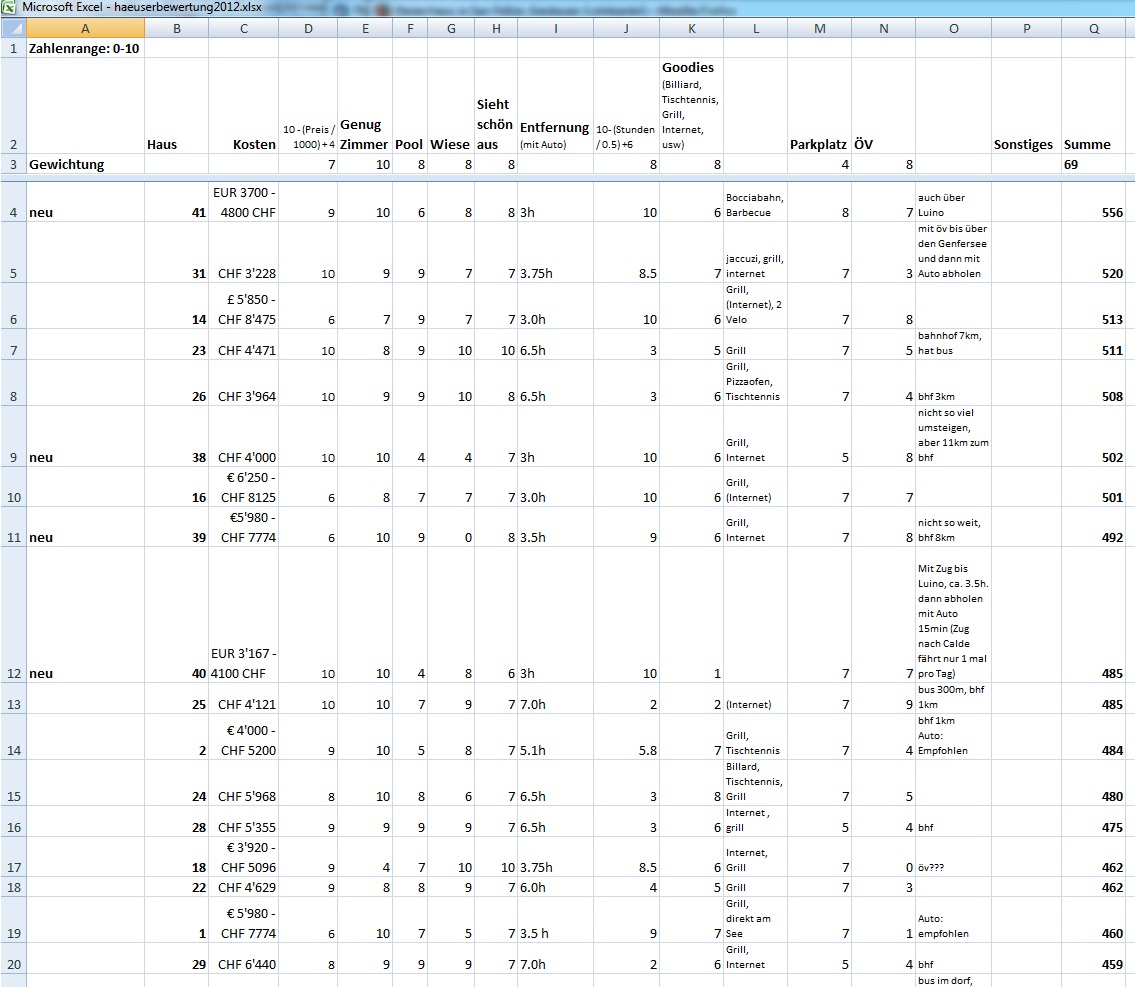Click the Excel icon in title bar

click(x=8, y=8)
